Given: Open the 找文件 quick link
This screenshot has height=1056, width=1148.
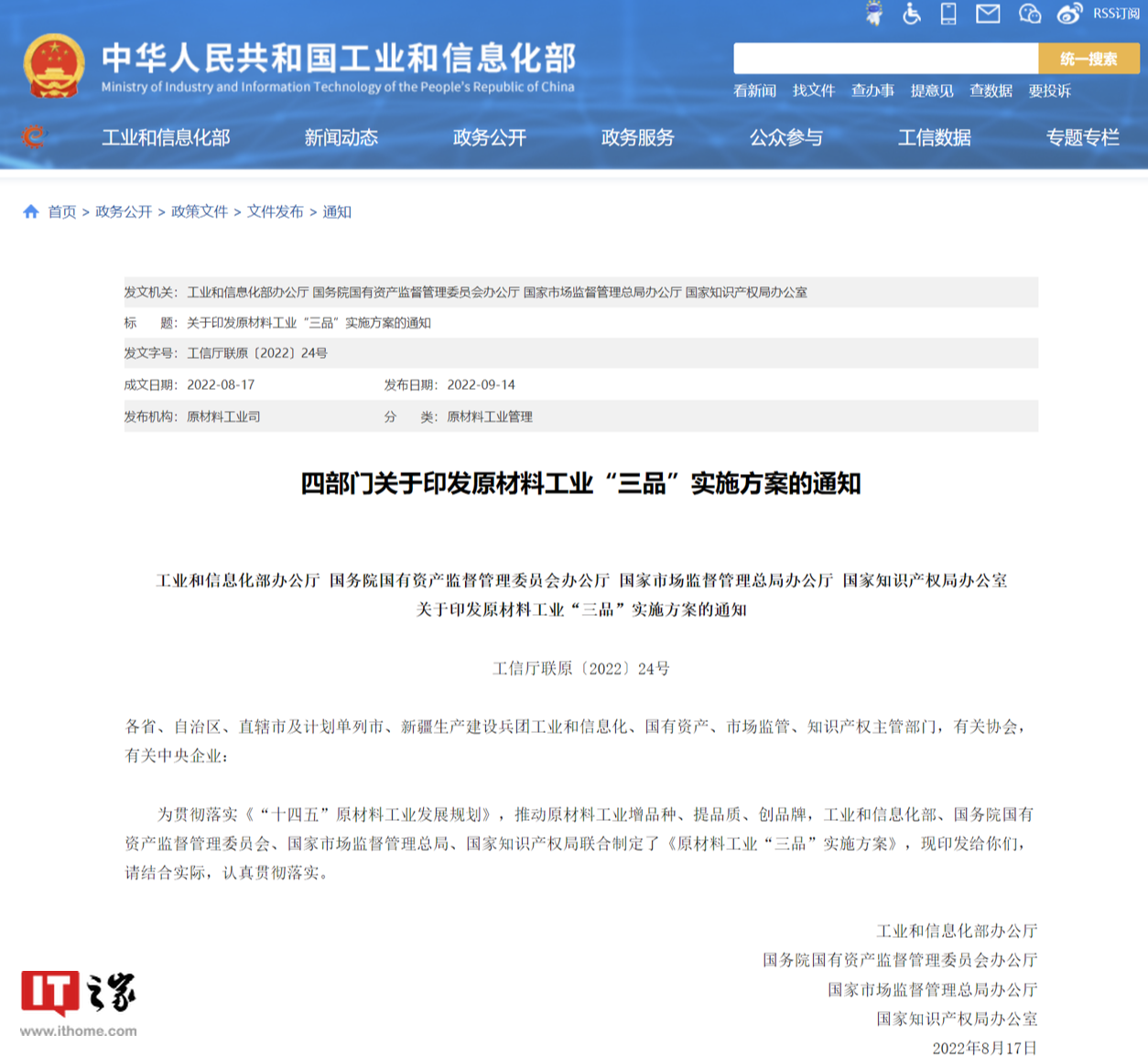Looking at the screenshot, I should click(814, 91).
